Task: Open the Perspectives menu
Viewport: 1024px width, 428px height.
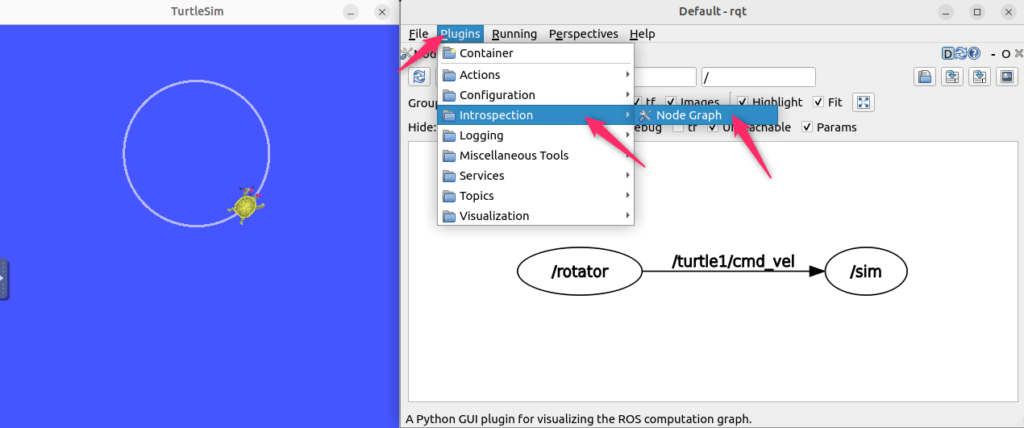Action: coord(583,34)
